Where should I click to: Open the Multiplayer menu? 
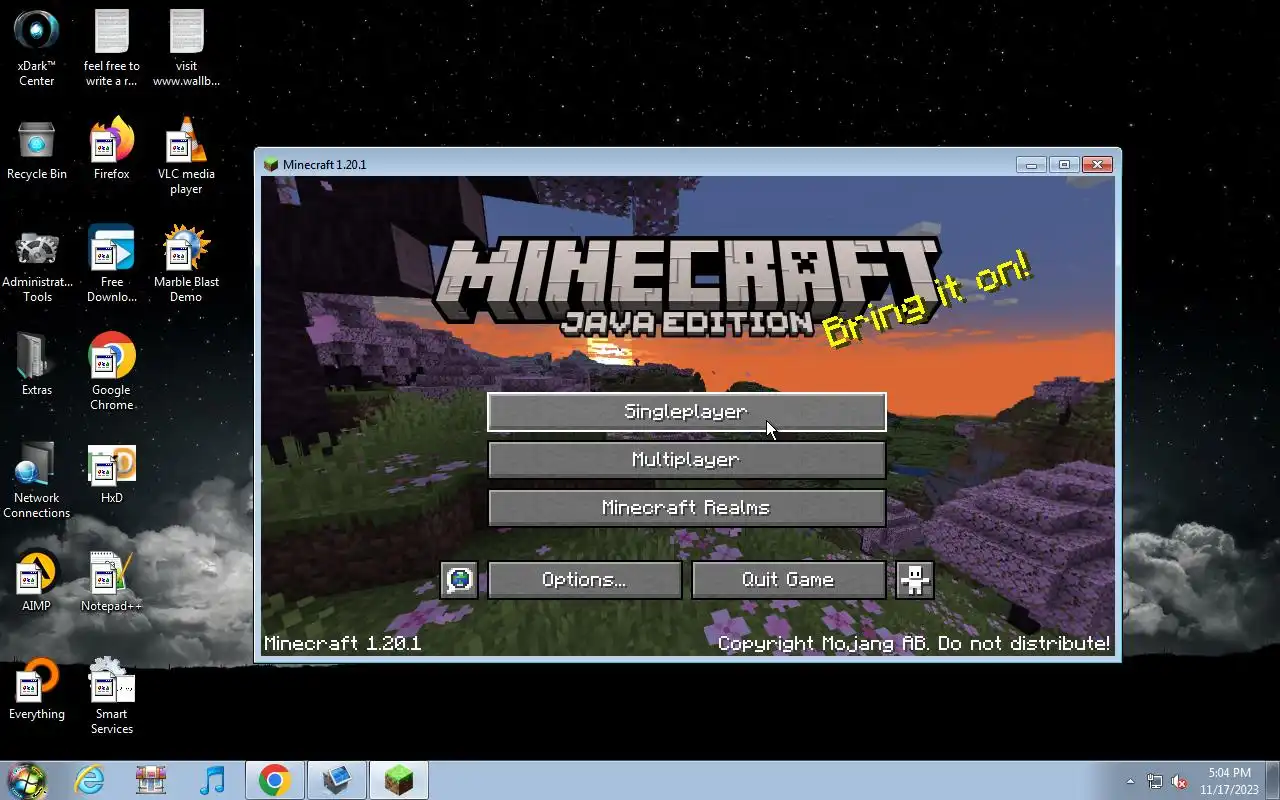point(686,460)
